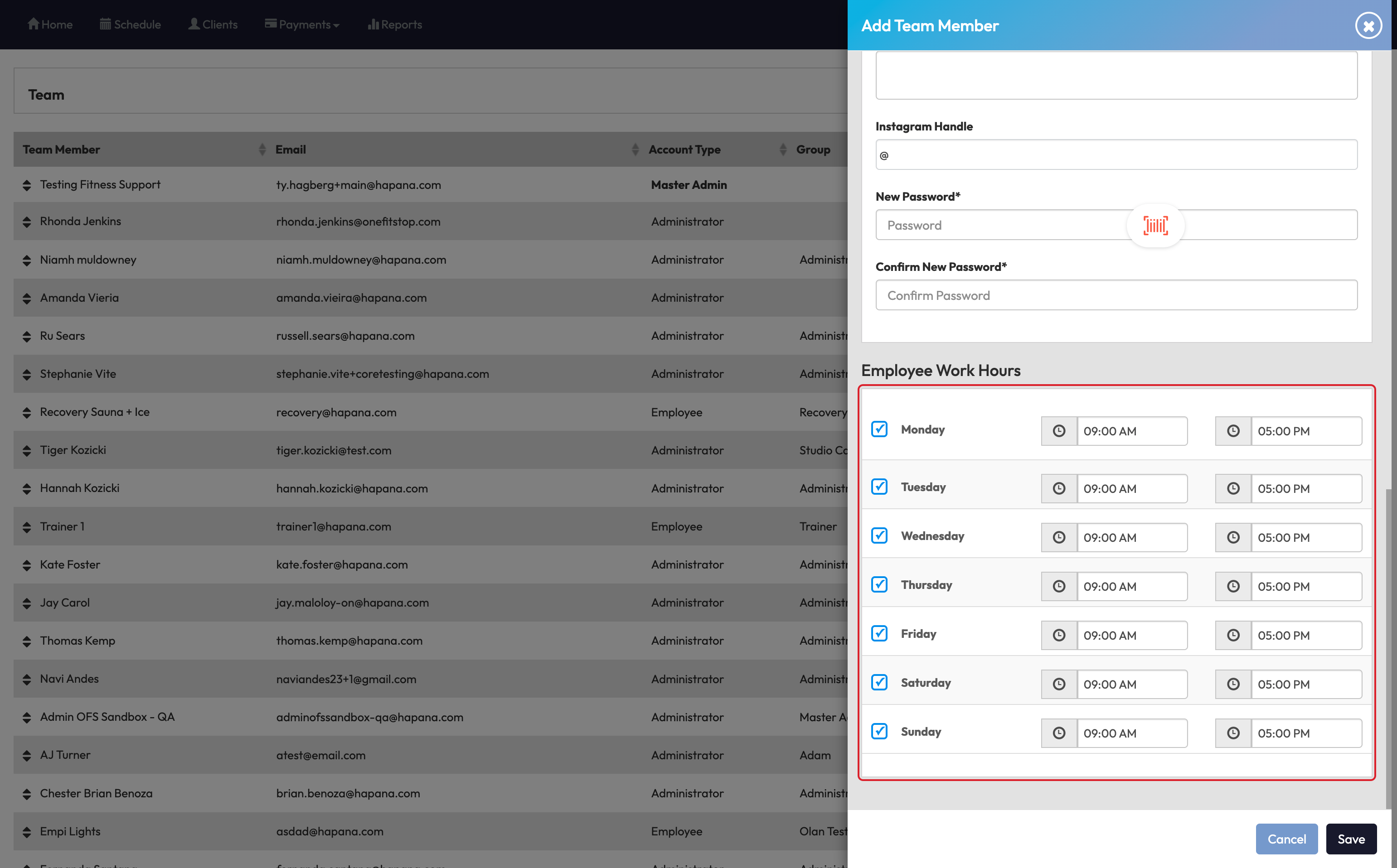Image resolution: width=1397 pixels, height=868 pixels.
Task: Uncheck the Saturday work hours checkbox
Action: click(879, 682)
